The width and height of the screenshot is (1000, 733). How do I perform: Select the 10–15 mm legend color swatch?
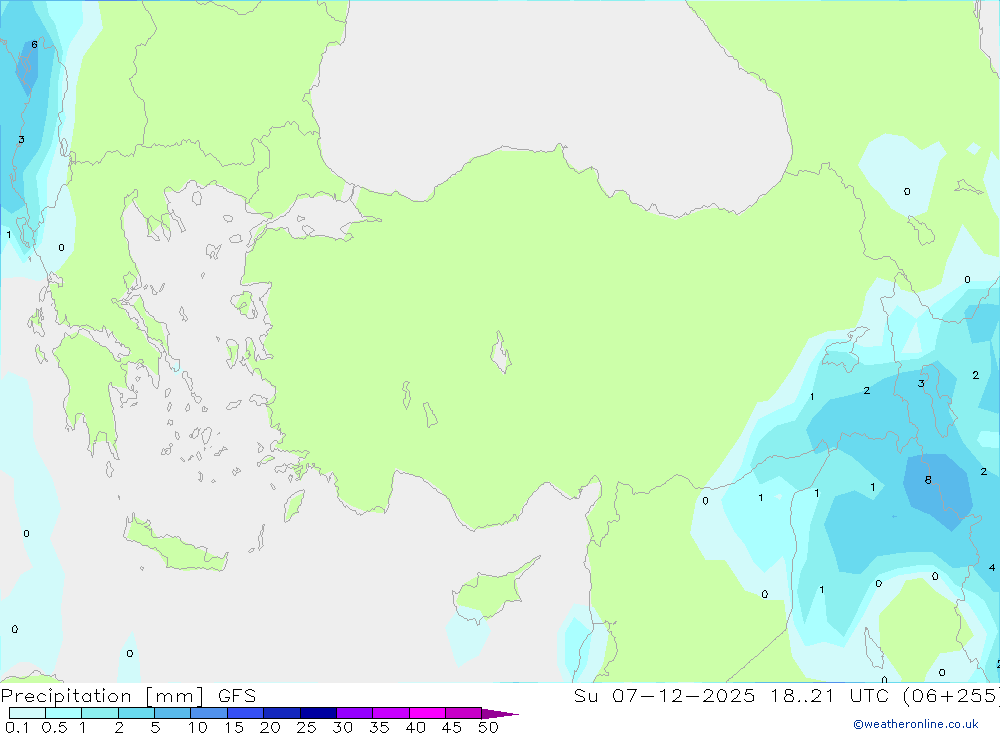click(x=209, y=713)
